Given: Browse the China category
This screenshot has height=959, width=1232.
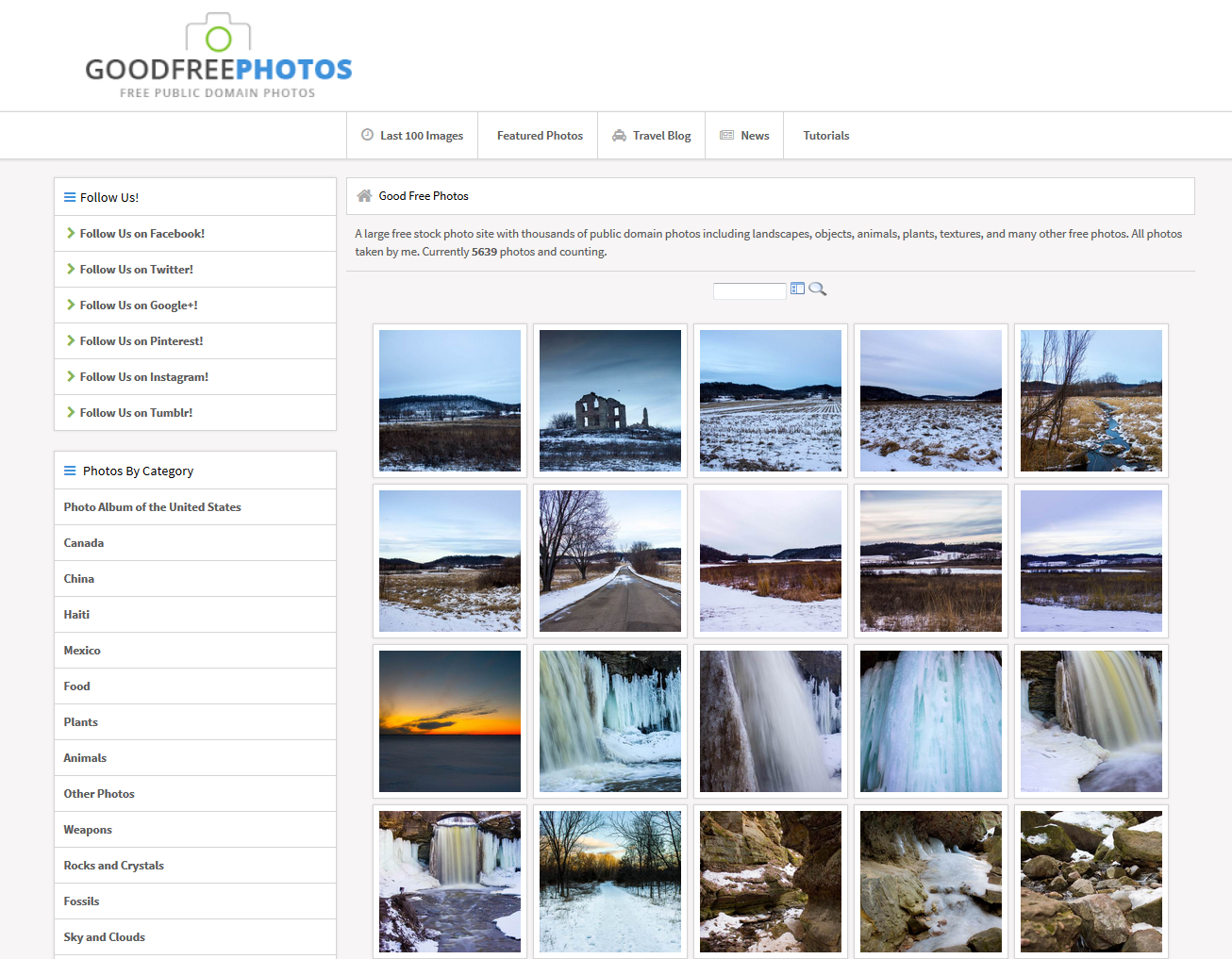Looking at the screenshot, I should click(195, 579).
